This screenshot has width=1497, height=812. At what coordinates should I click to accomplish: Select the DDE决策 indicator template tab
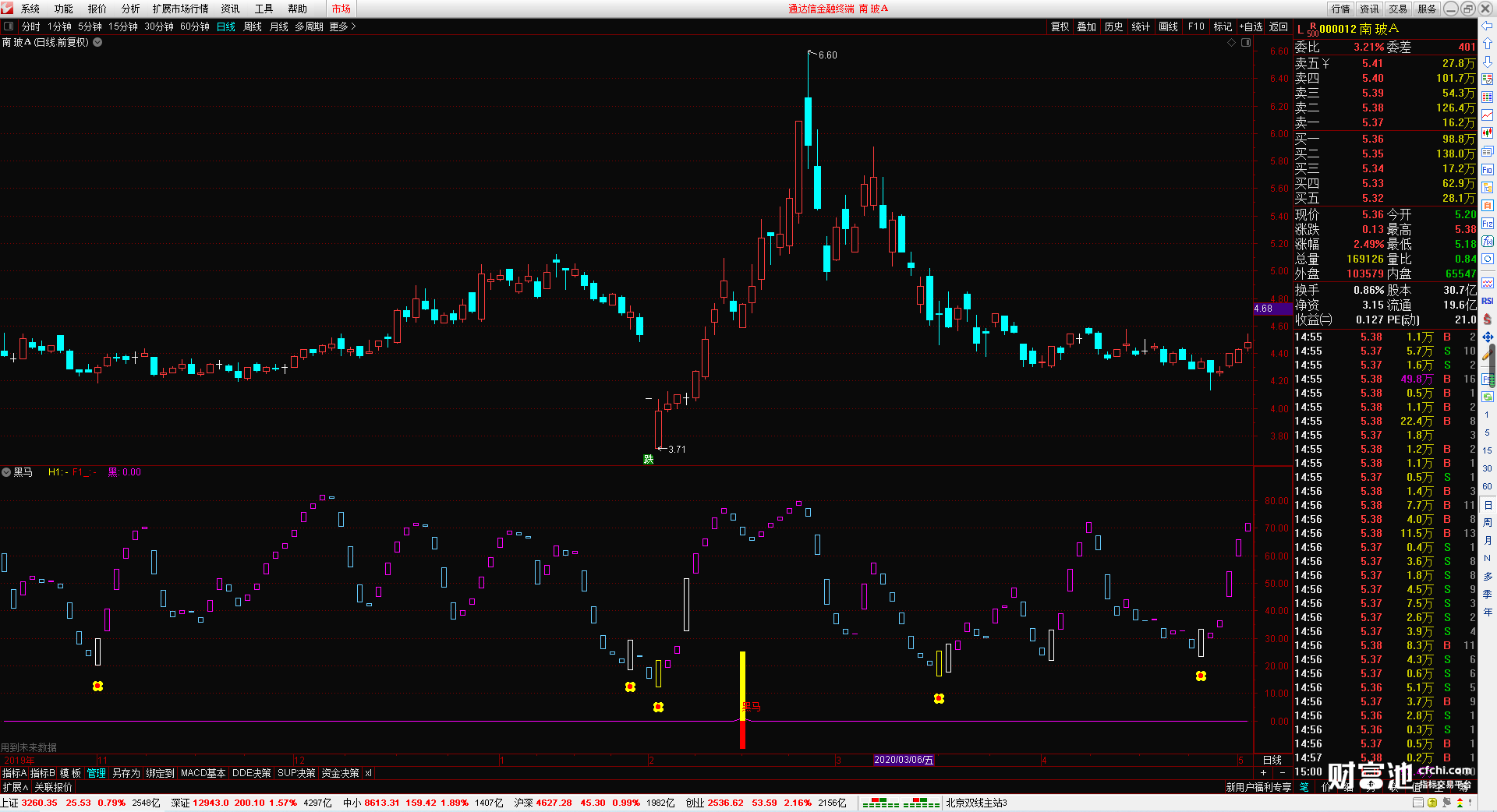[x=251, y=773]
